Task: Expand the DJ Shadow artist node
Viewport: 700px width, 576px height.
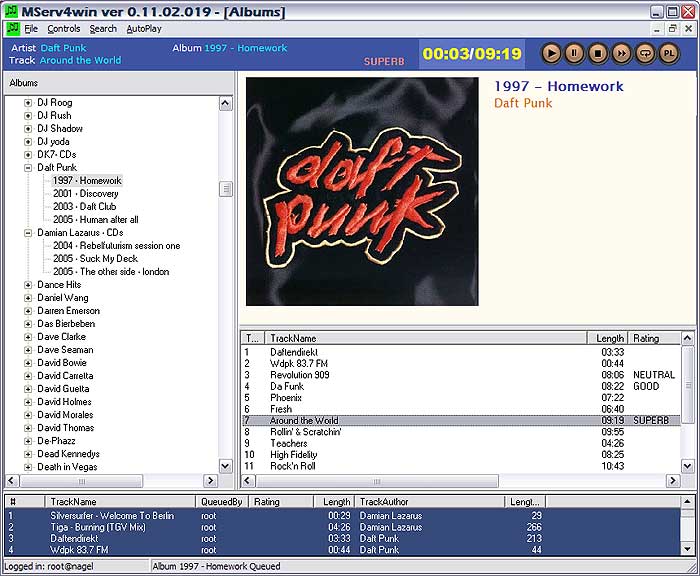Action: coord(28,129)
